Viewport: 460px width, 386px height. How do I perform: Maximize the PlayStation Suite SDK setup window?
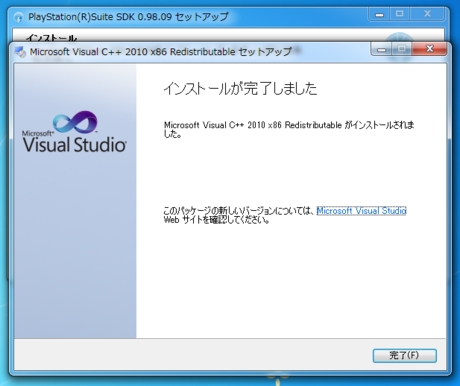click(399, 14)
